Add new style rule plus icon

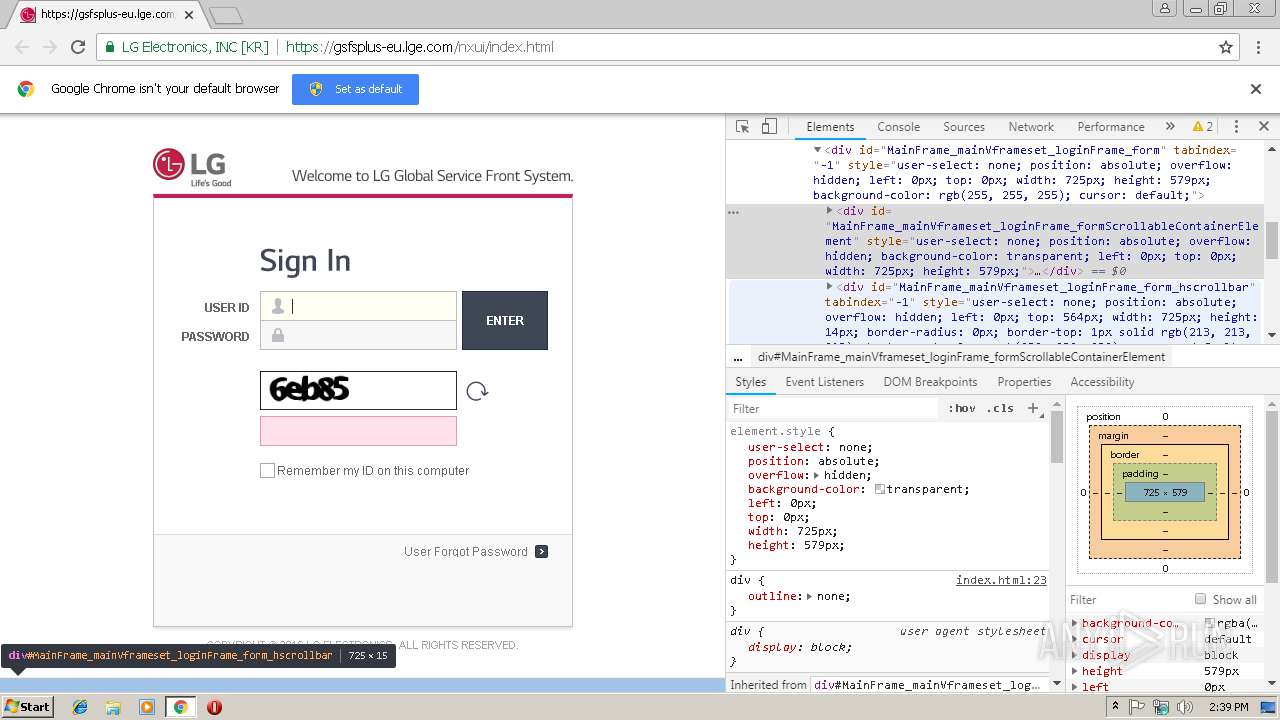click(1034, 408)
